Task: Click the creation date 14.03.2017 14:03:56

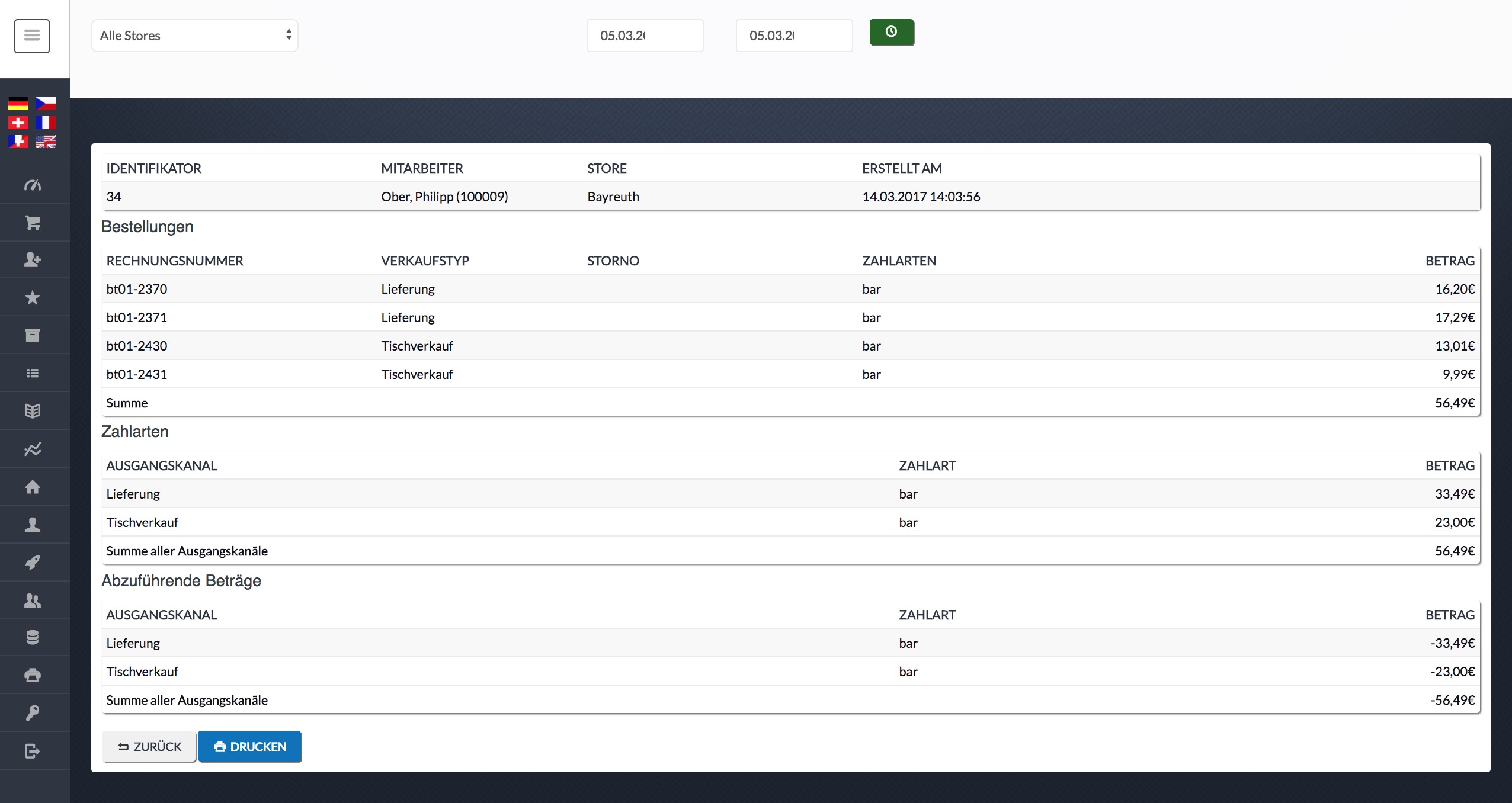Action: 921,197
